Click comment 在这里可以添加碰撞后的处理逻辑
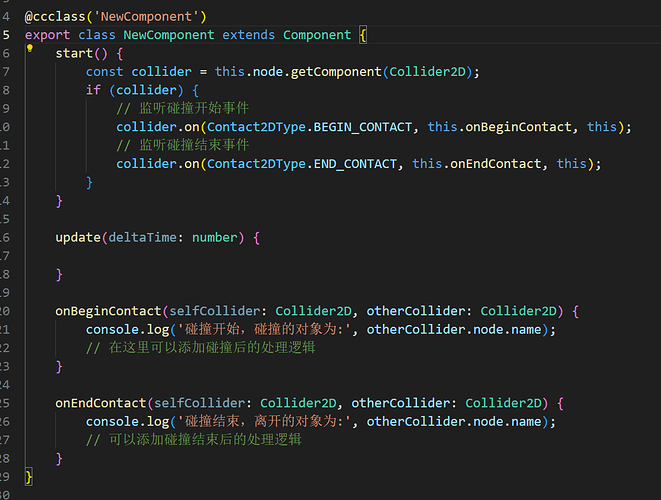Image resolution: width=661 pixels, height=500 pixels. pyautogui.click(x=200, y=348)
